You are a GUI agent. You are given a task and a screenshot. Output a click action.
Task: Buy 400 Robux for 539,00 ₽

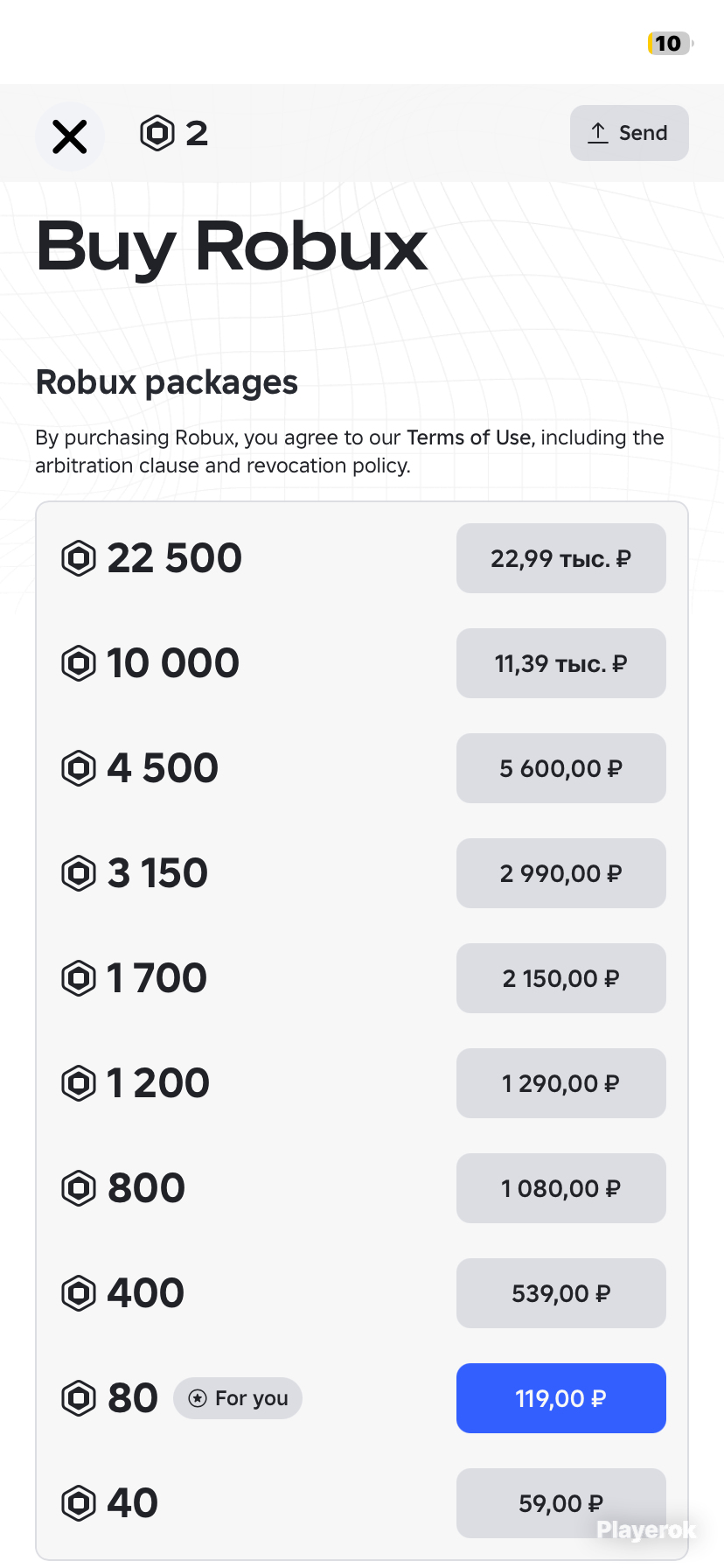coord(561,1293)
